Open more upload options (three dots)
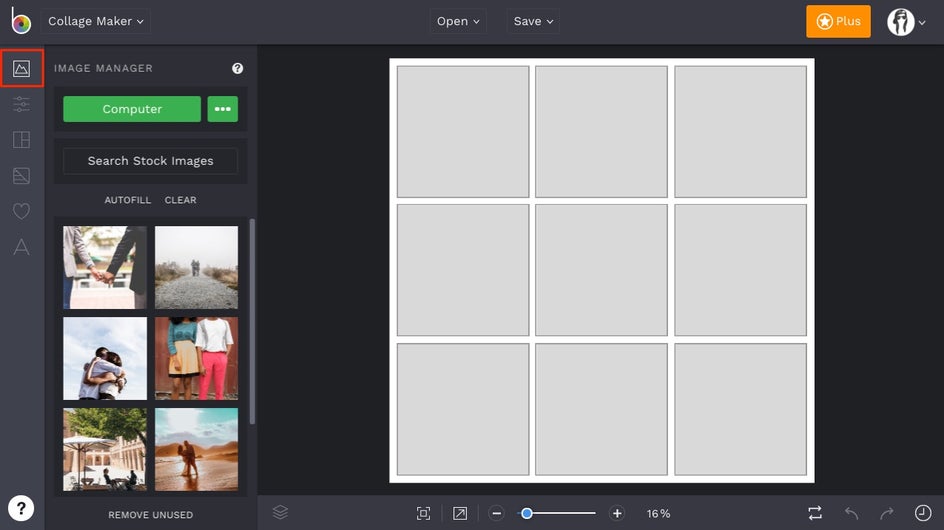 (x=223, y=109)
